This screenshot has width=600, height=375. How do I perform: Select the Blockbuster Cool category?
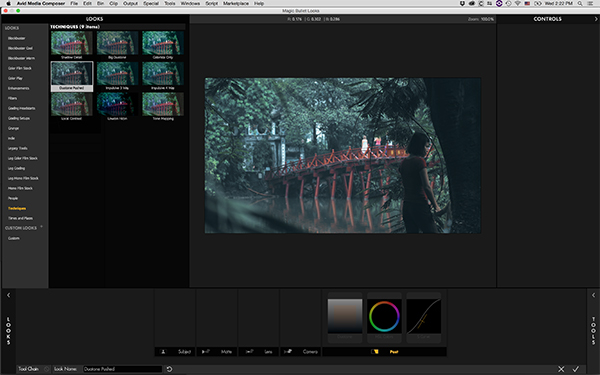pos(20,48)
